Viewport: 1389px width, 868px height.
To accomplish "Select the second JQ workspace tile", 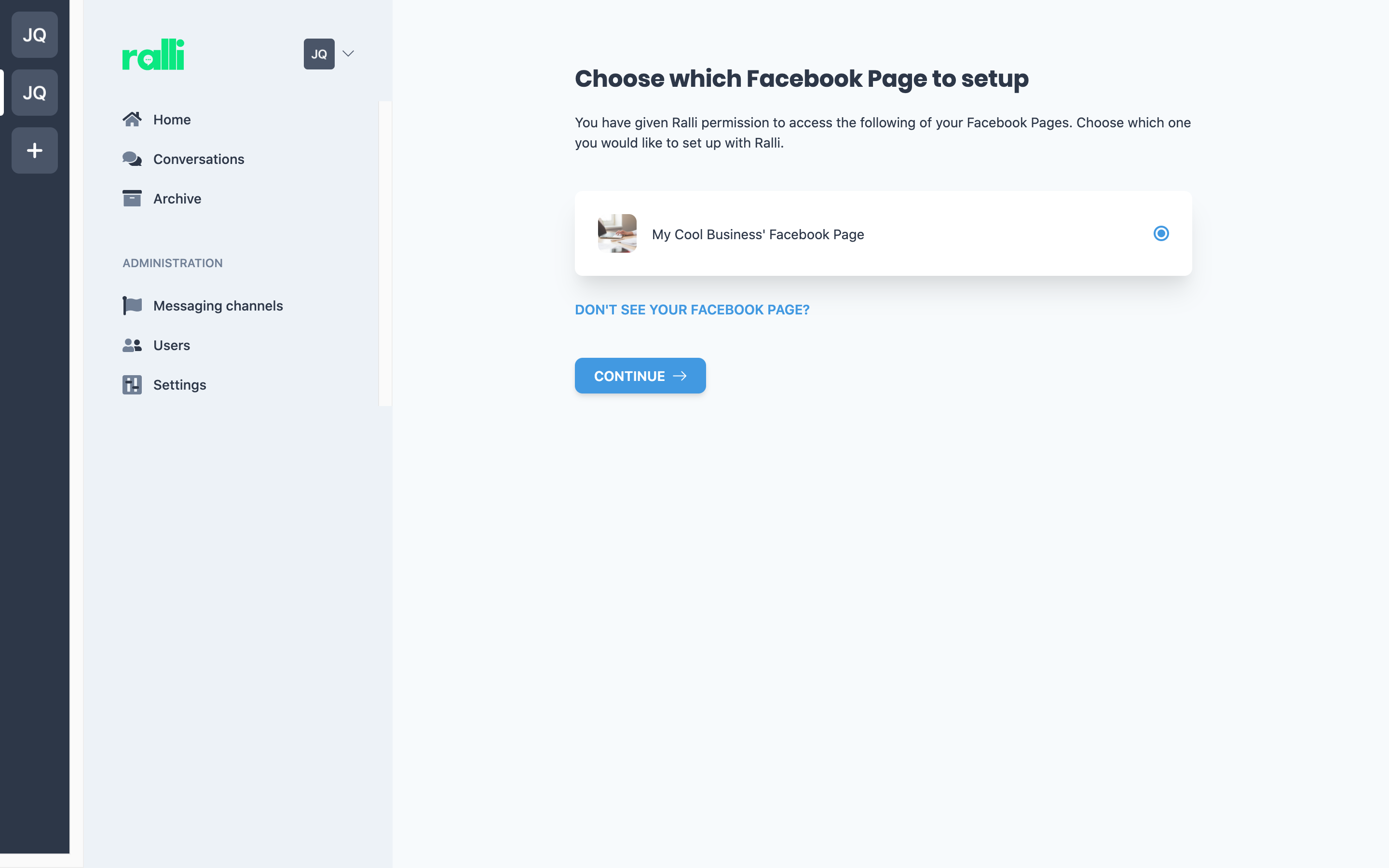I will click(34, 93).
